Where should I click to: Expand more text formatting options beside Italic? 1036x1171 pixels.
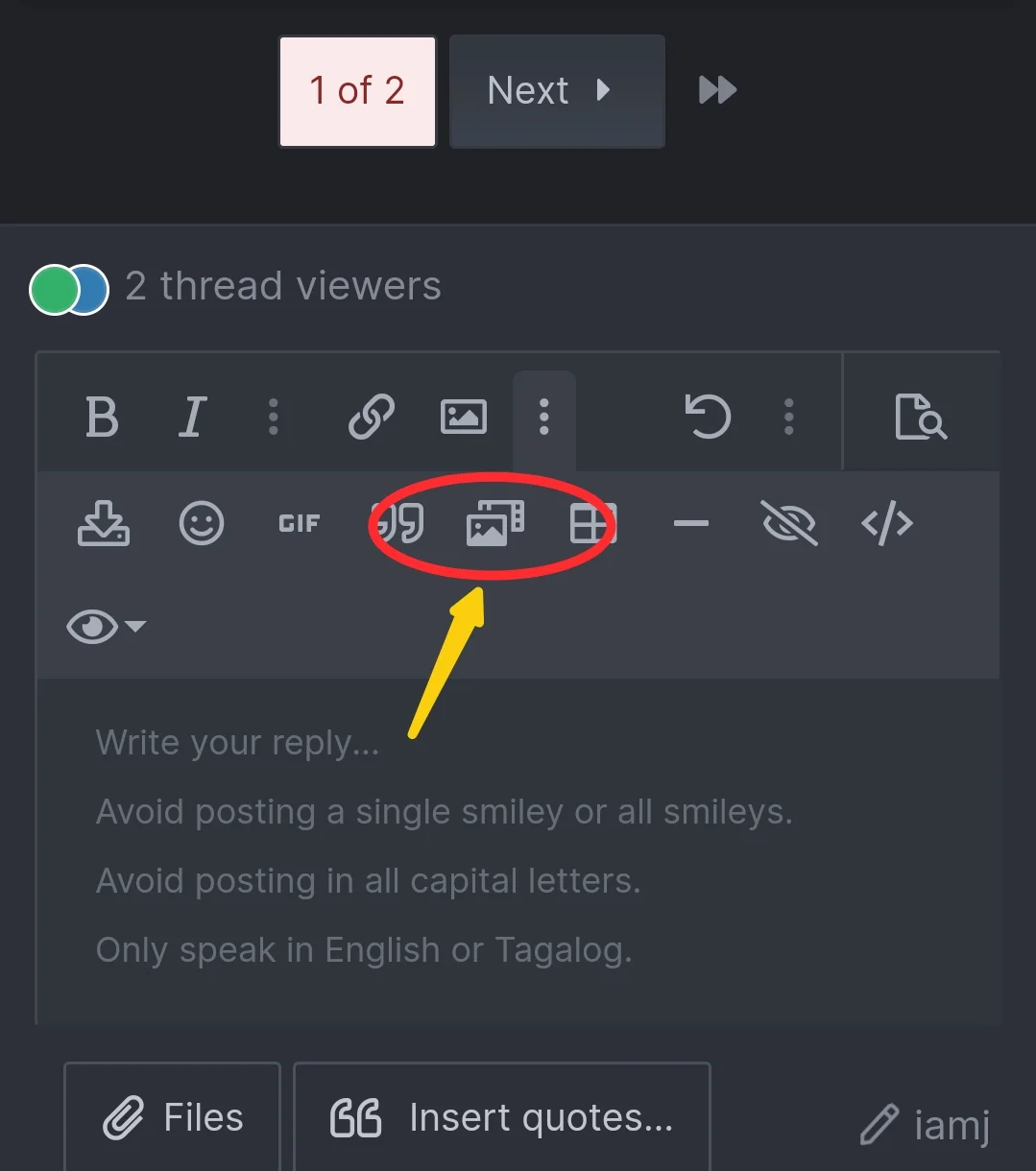point(274,417)
